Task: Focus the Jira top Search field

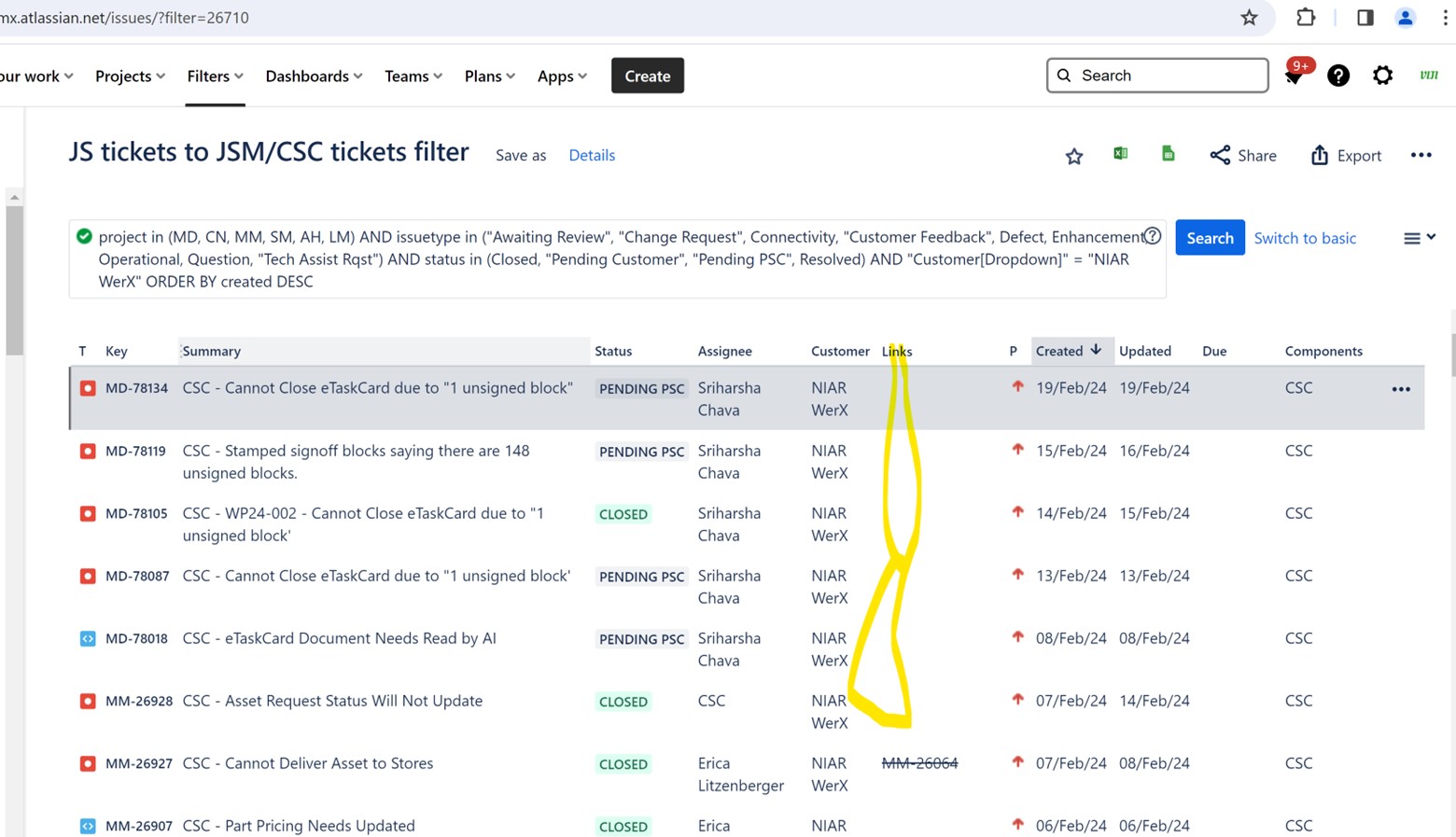Action: pos(1157,76)
